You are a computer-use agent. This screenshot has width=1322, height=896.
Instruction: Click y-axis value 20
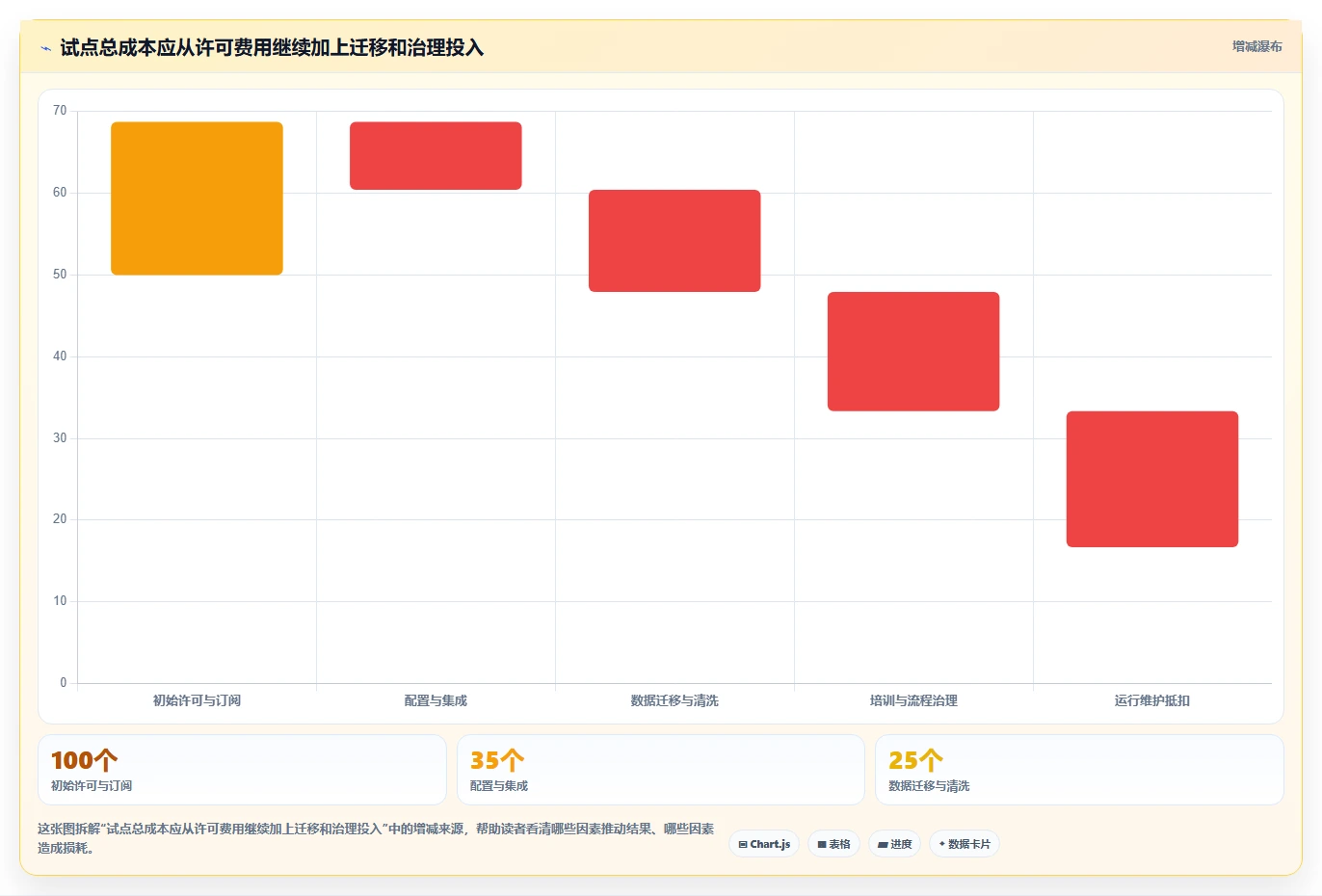pos(60,519)
